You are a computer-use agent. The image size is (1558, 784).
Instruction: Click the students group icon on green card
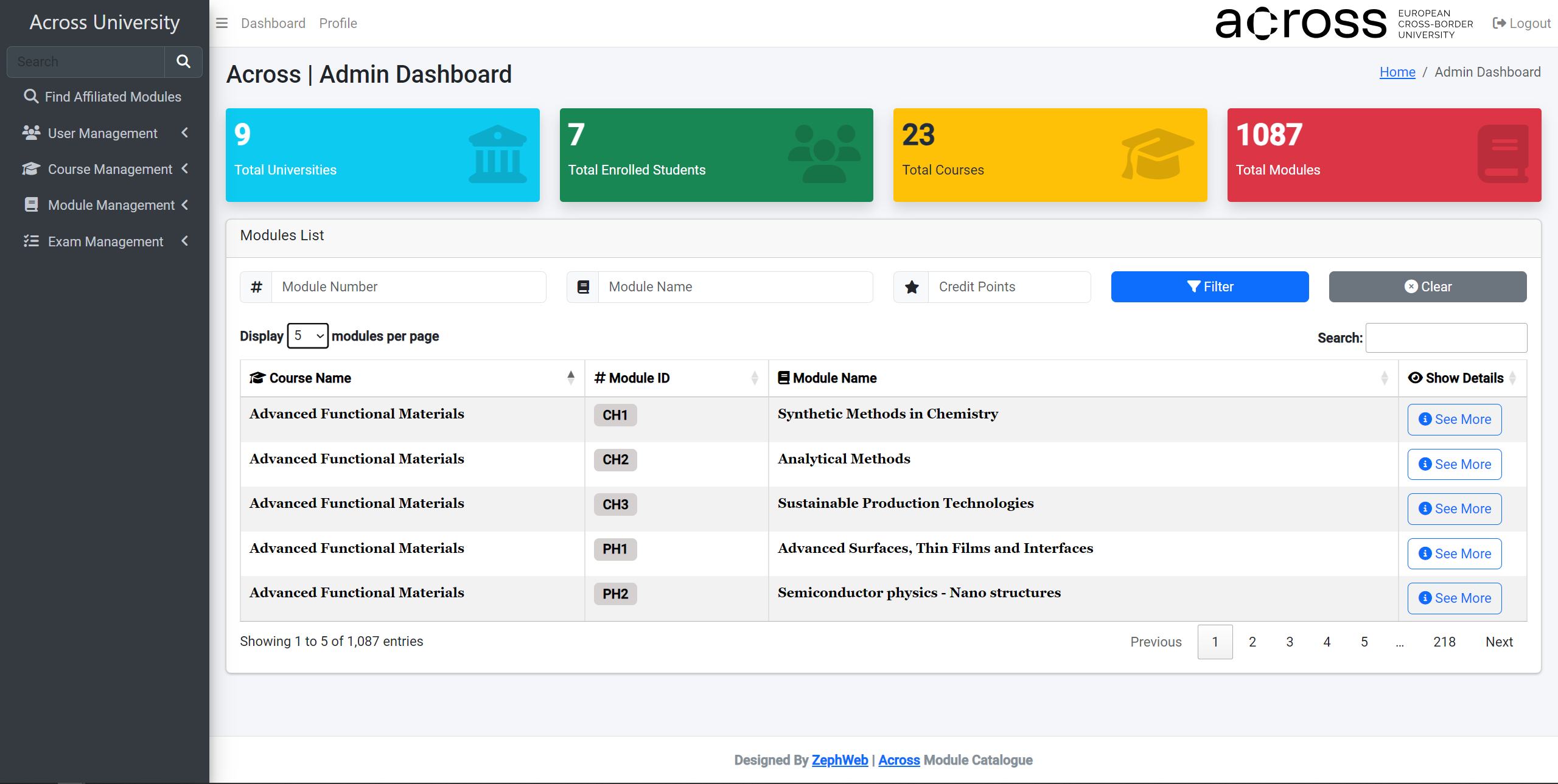pos(824,154)
